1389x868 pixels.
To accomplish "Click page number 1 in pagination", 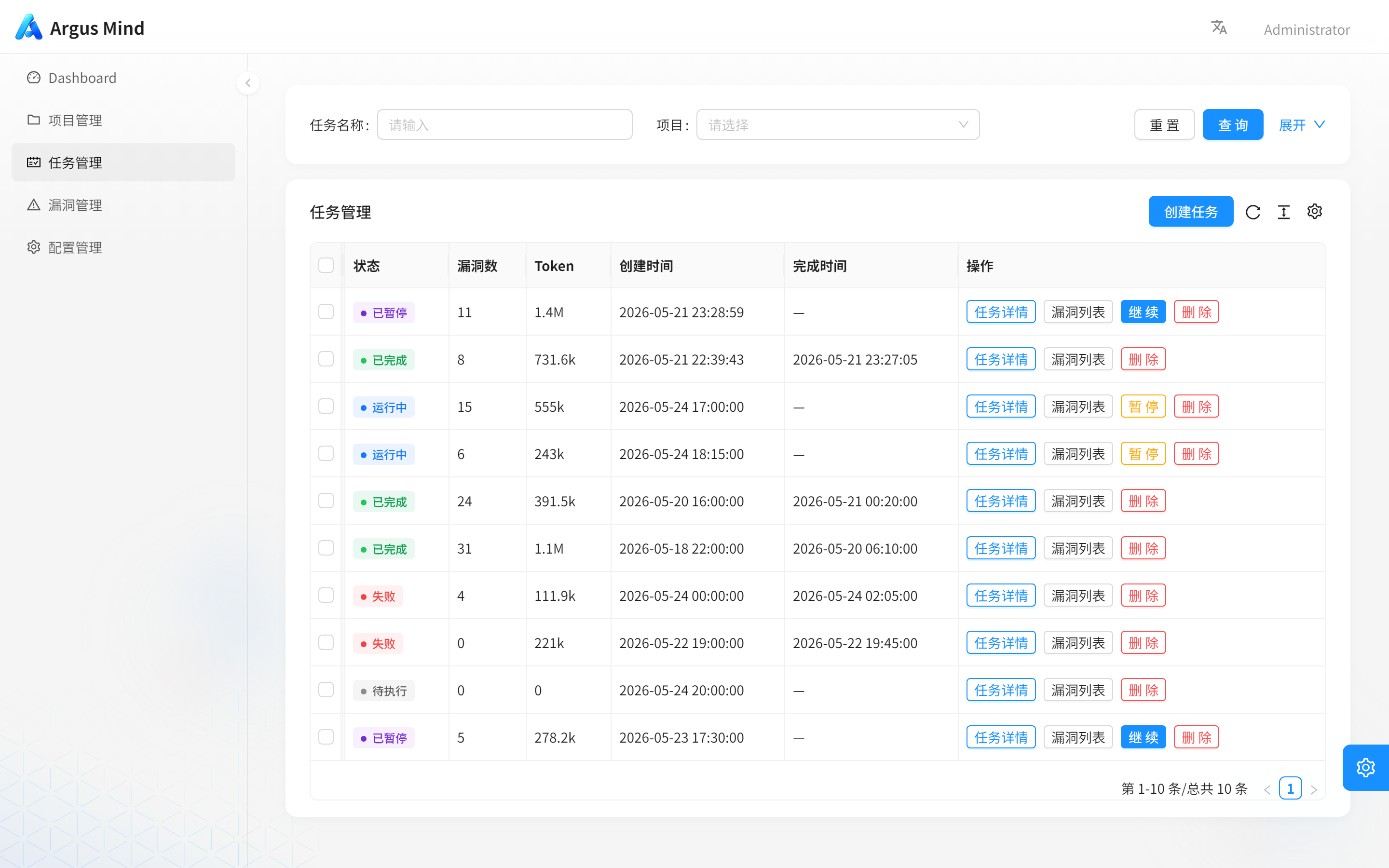I will [1290, 789].
